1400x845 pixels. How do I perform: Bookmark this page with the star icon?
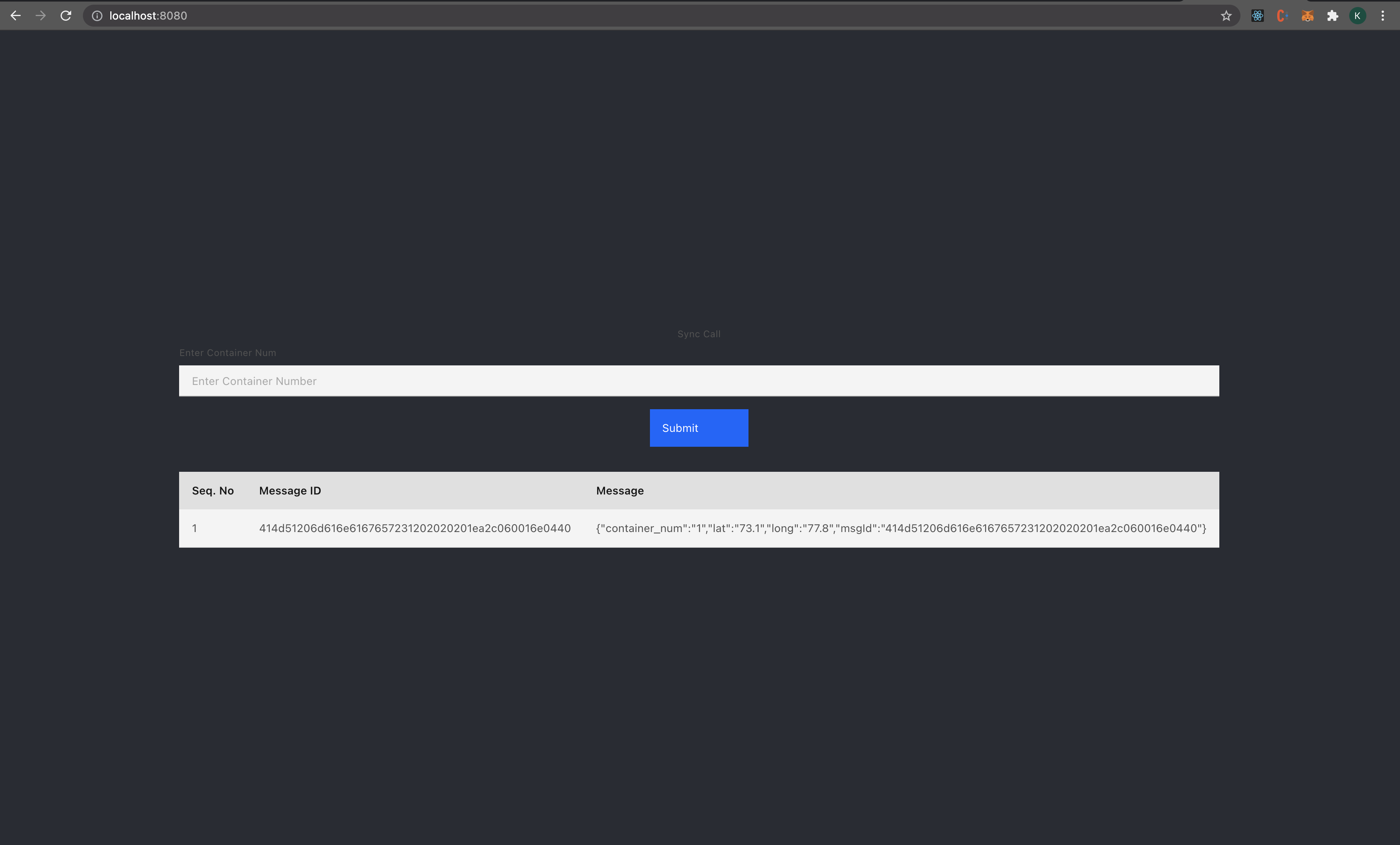pos(1226,16)
